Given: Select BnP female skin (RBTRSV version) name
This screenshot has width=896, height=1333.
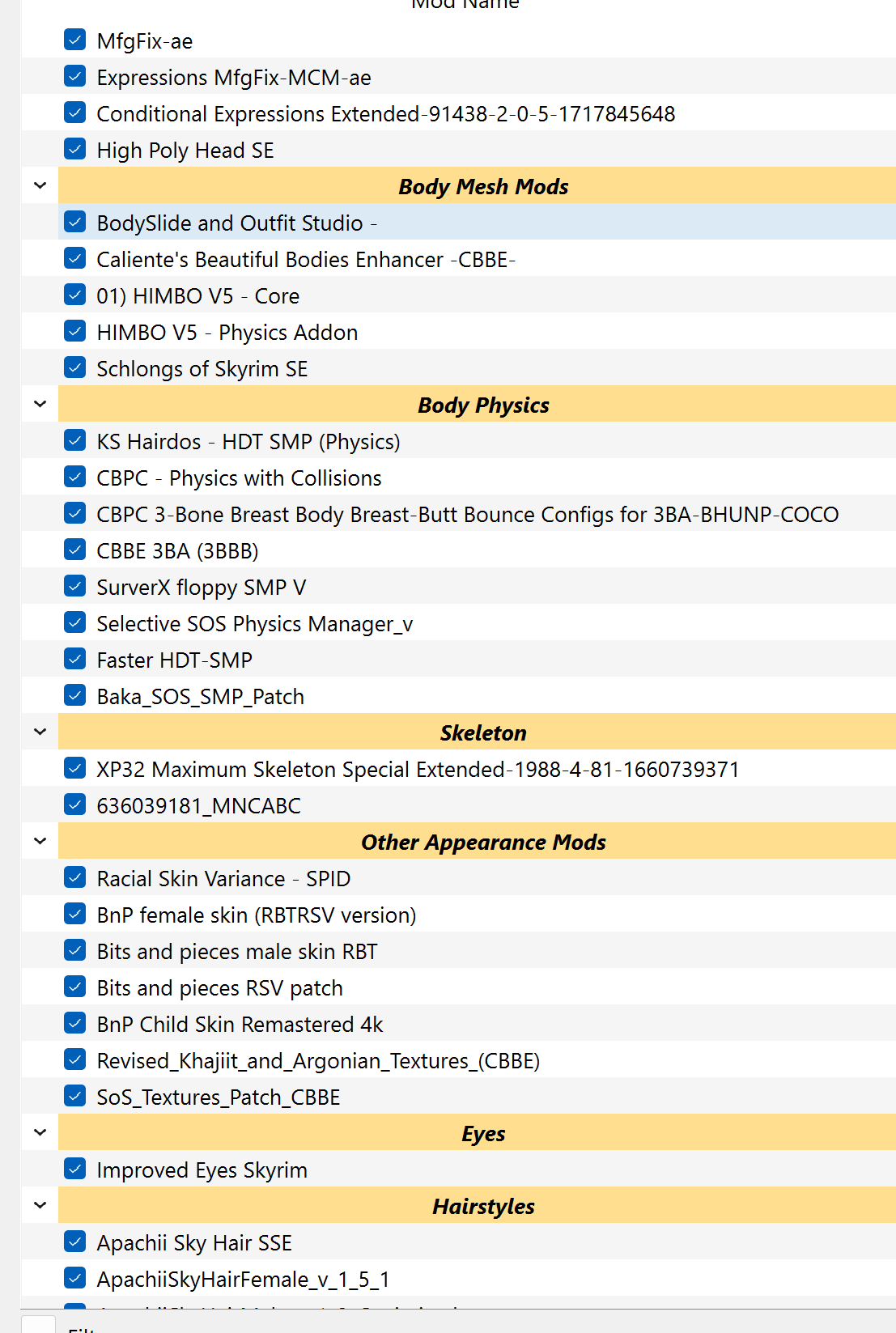Looking at the screenshot, I should click(x=257, y=915).
